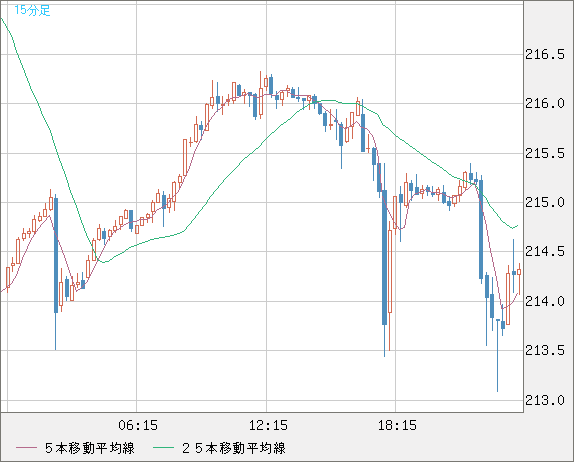Click the 215.5 price axis label
Screen dimensions: 574x462
545,153
